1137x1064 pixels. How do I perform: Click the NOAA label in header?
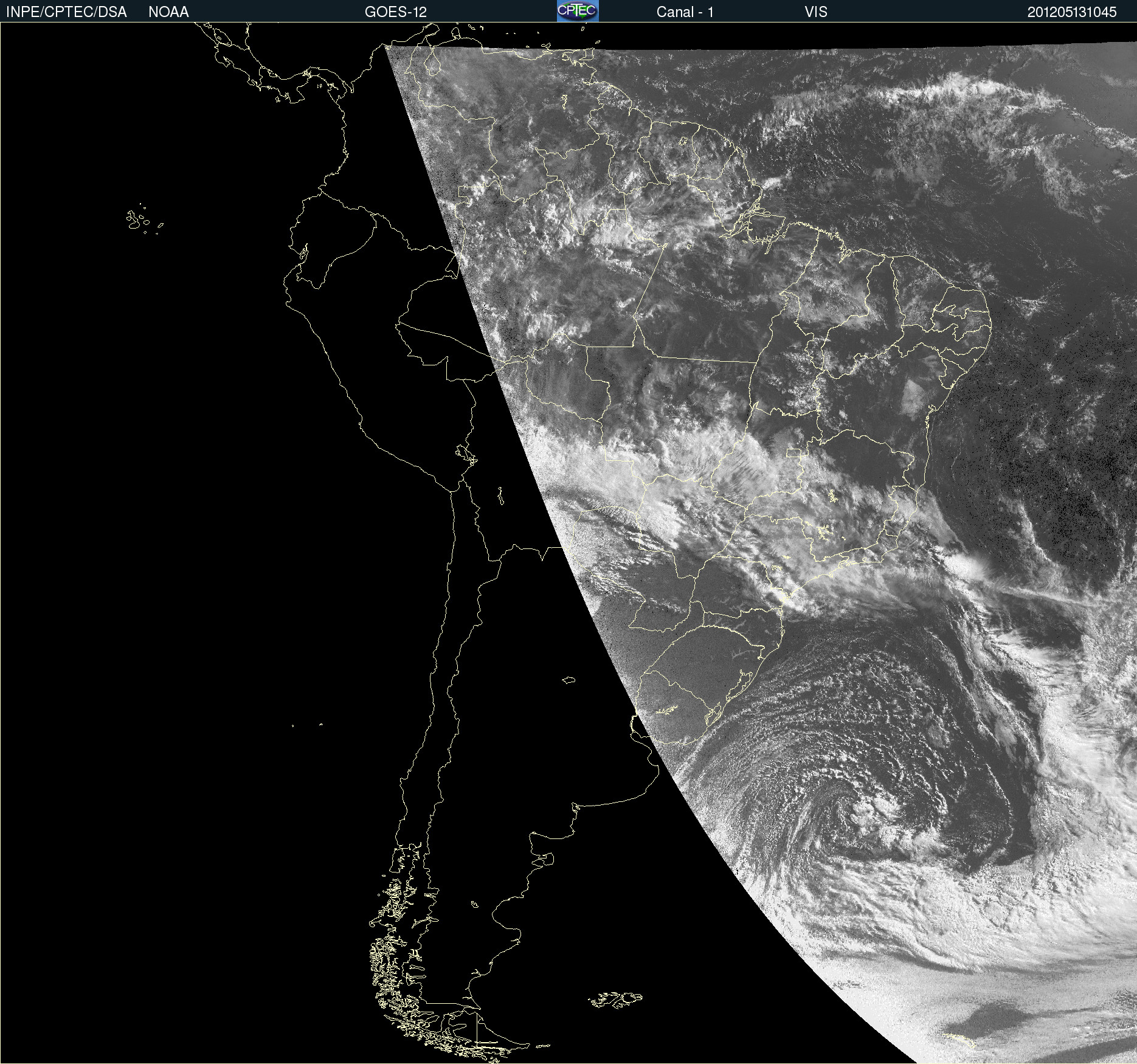tap(168, 12)
